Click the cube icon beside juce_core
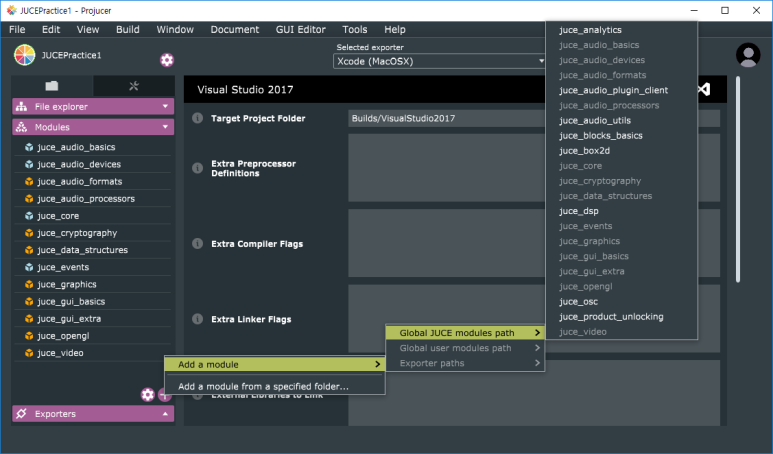Viewport: 773px width, 454px height. point(29,216)
